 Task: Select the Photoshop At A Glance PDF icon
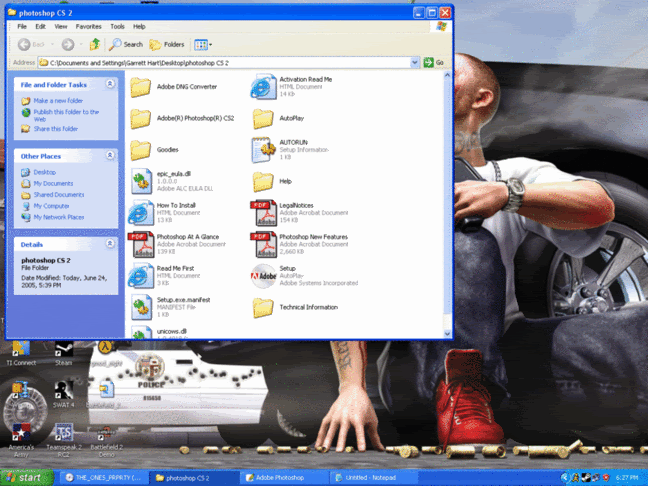point(141,245)
